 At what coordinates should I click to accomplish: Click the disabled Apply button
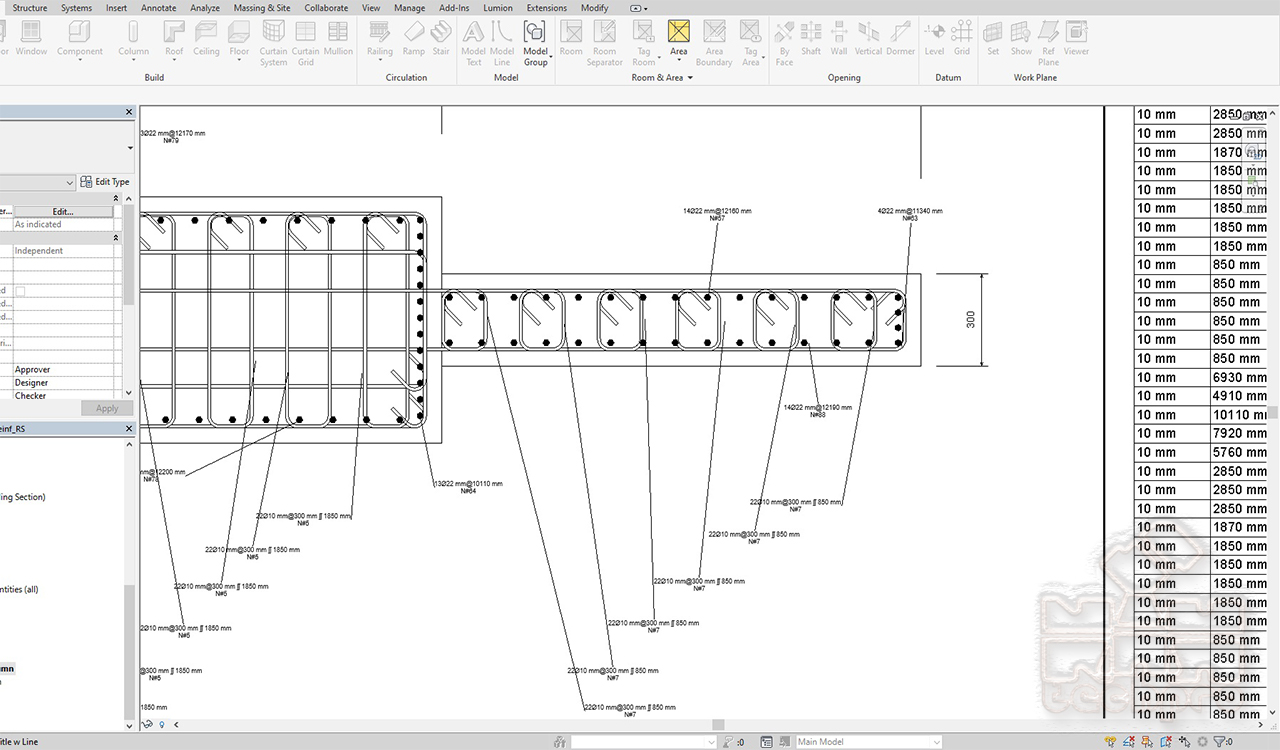pyautogui.click(x=107, y=408)
